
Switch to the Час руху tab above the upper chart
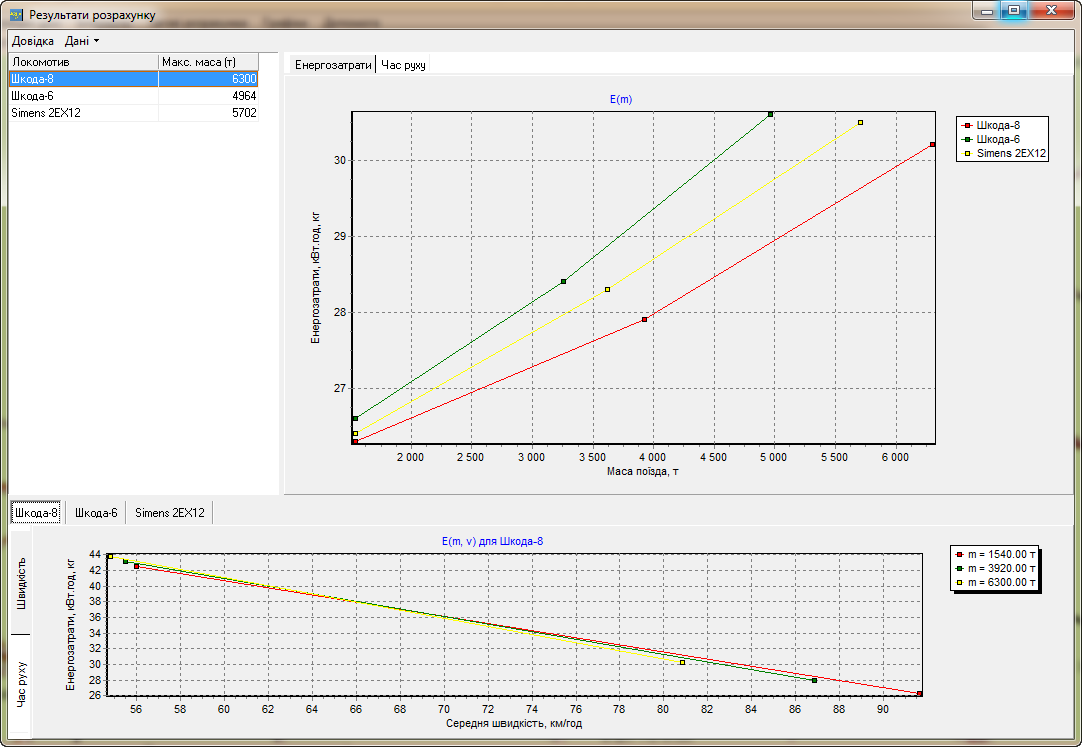403,64
